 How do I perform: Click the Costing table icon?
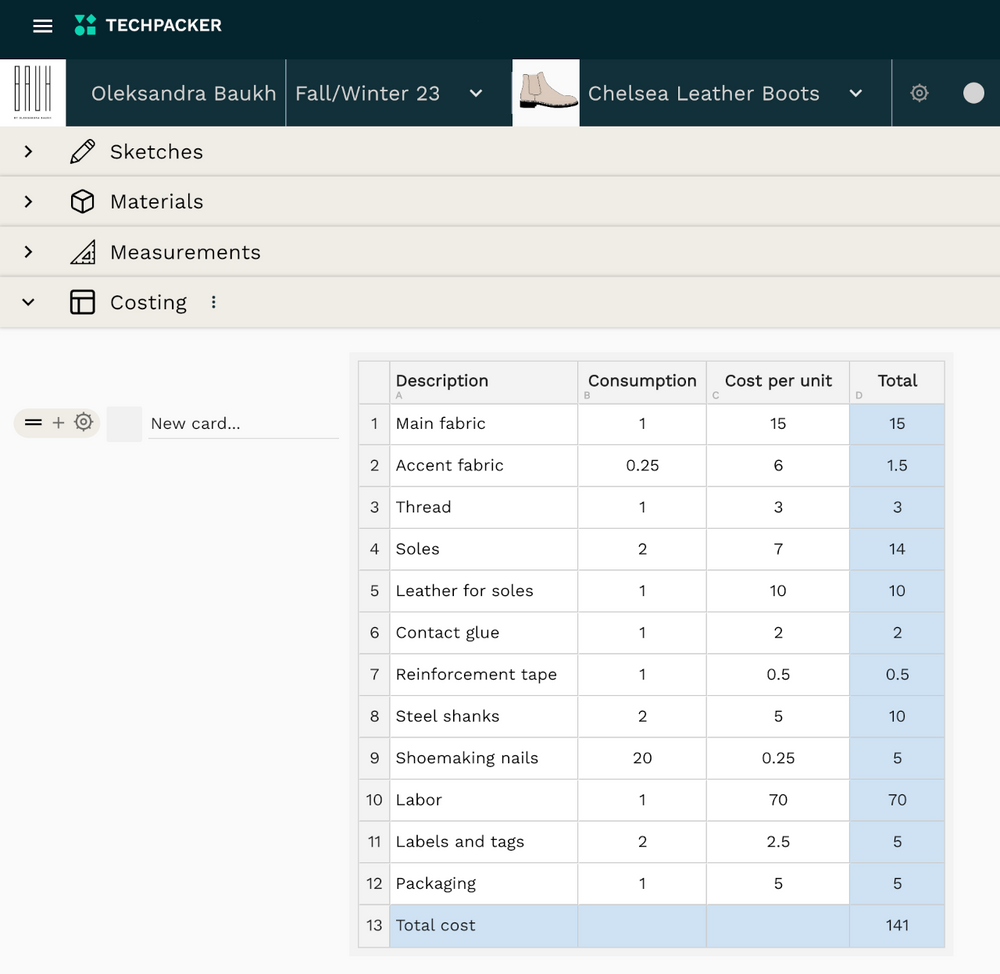point(83,302)
